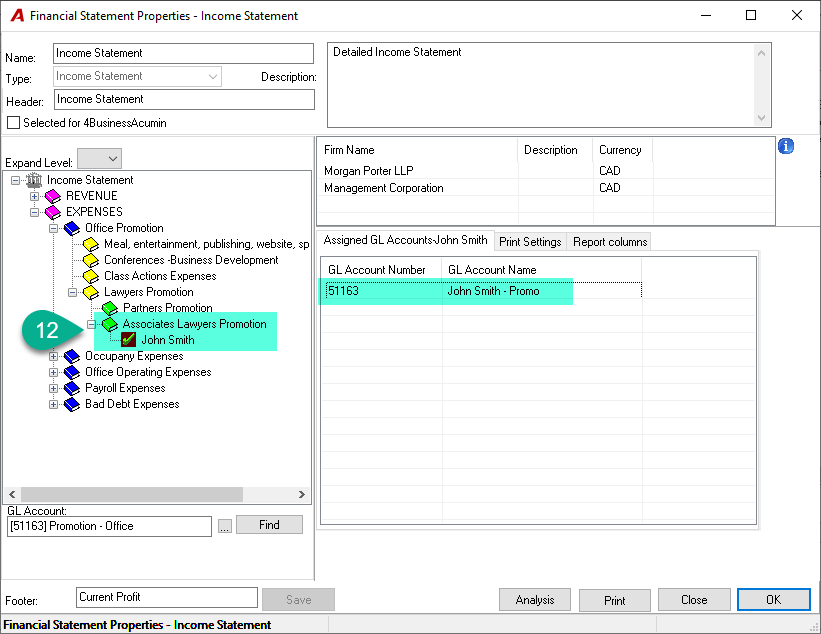Click the Close button

694,600
